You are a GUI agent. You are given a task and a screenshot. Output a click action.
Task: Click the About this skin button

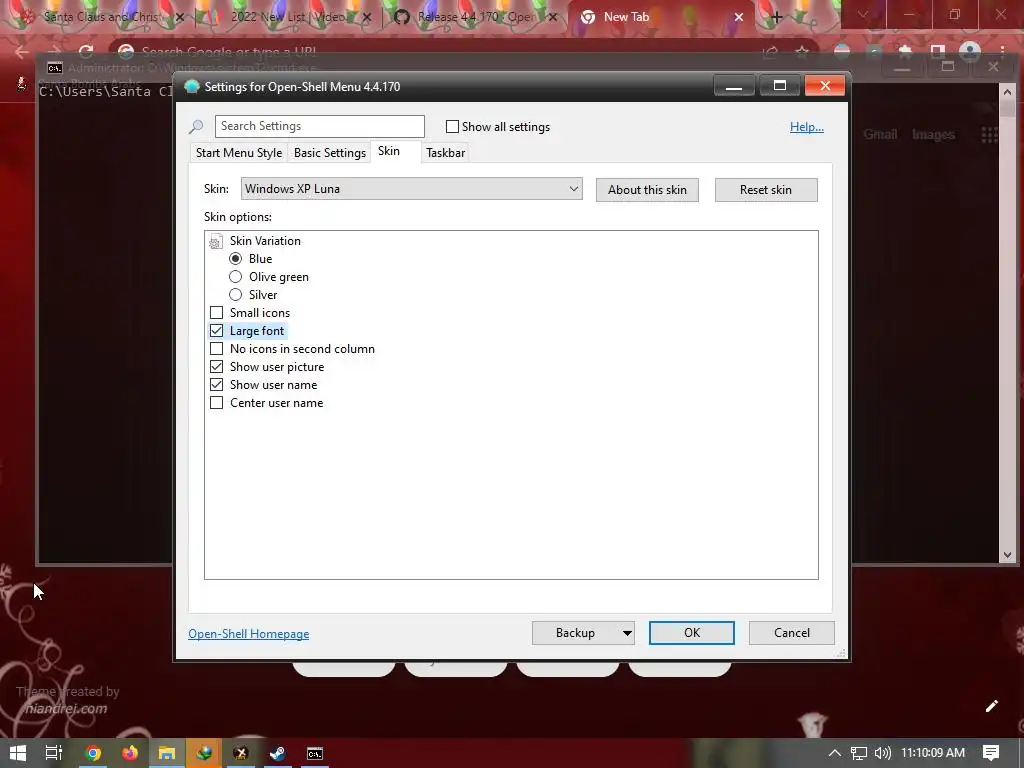tap(647, 190)
